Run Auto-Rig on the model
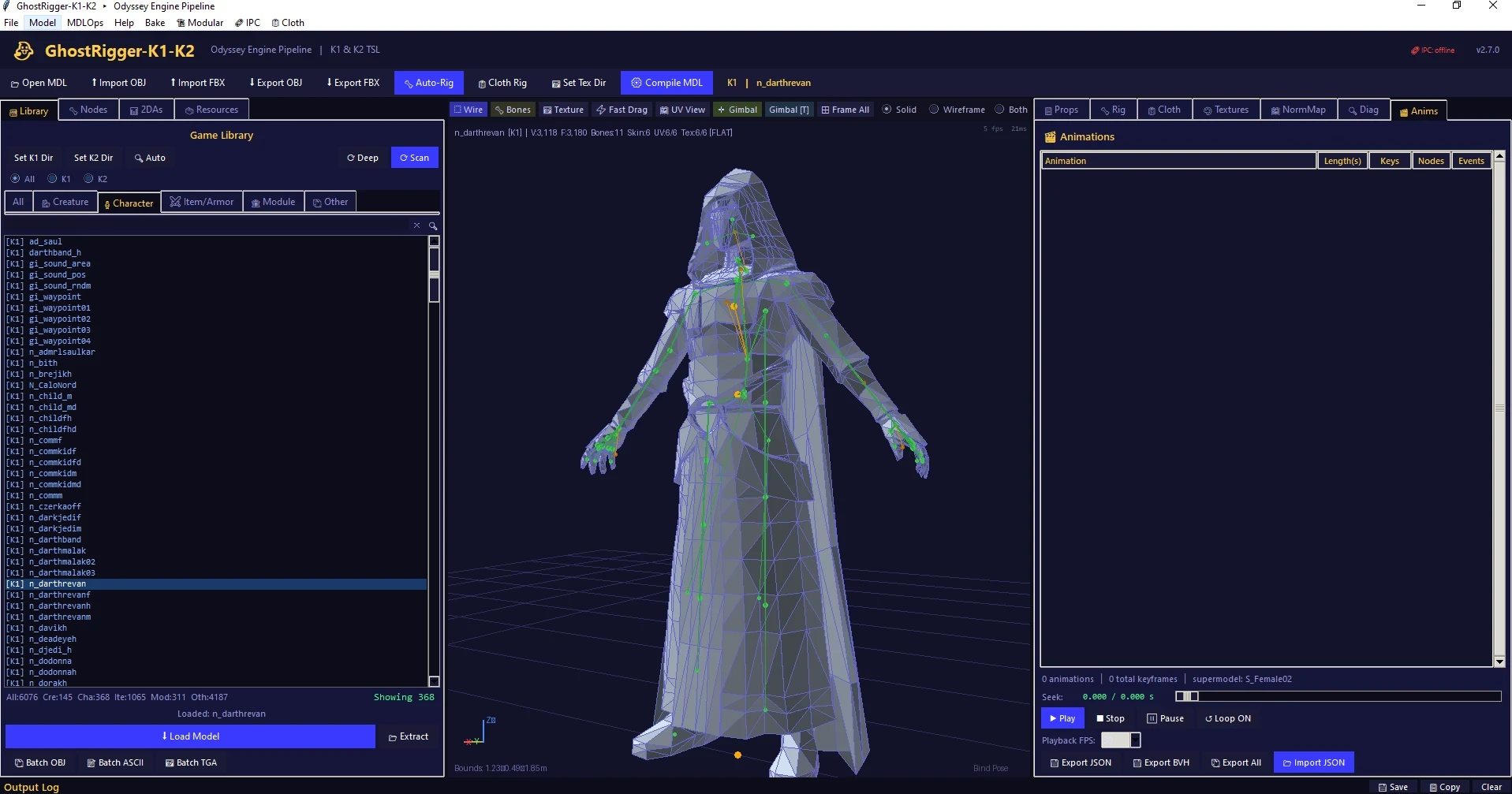1512x794 pixels. point(429,83)
